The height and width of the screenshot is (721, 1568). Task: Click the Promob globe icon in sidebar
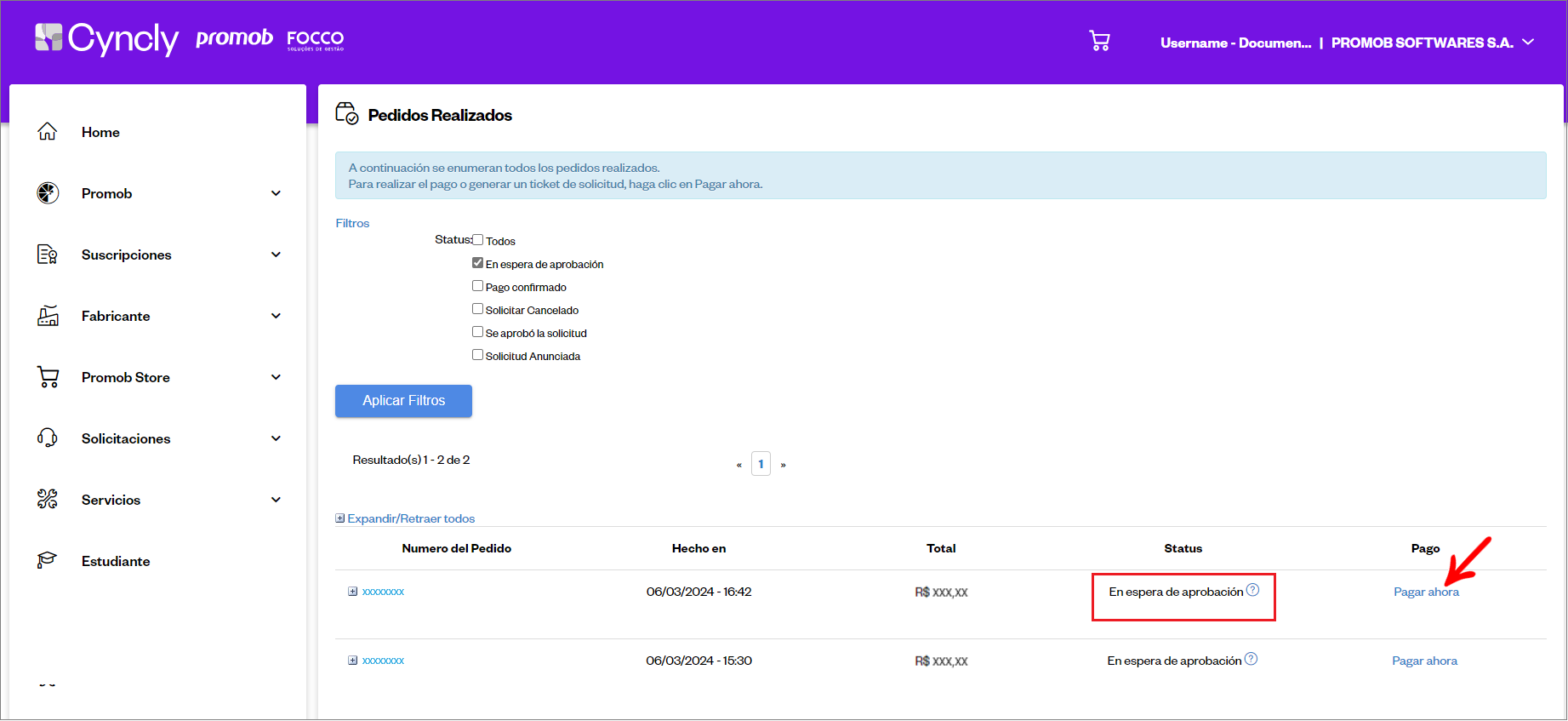48,193
